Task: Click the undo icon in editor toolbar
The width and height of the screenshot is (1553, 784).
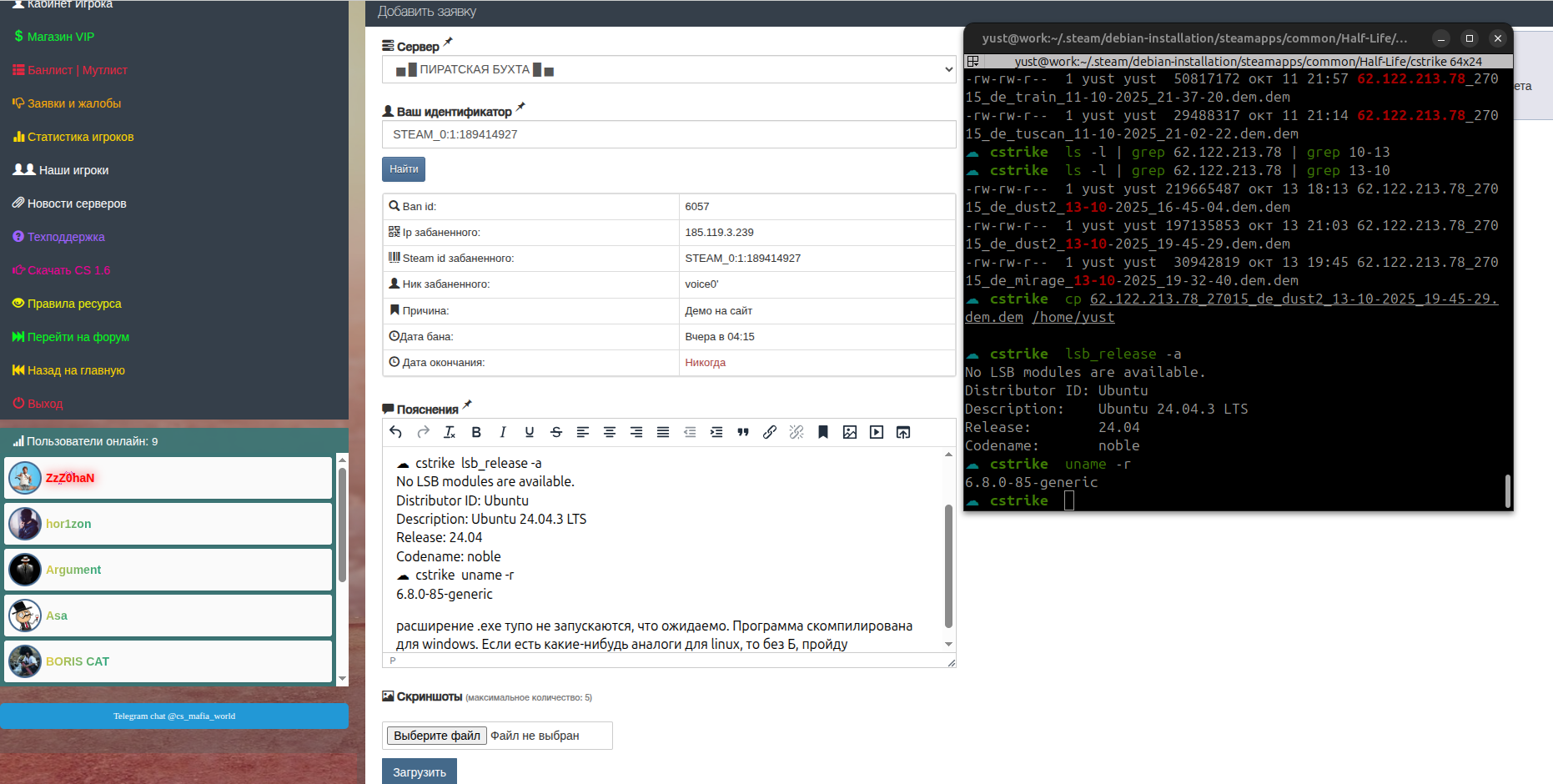Action: [396, 432]
